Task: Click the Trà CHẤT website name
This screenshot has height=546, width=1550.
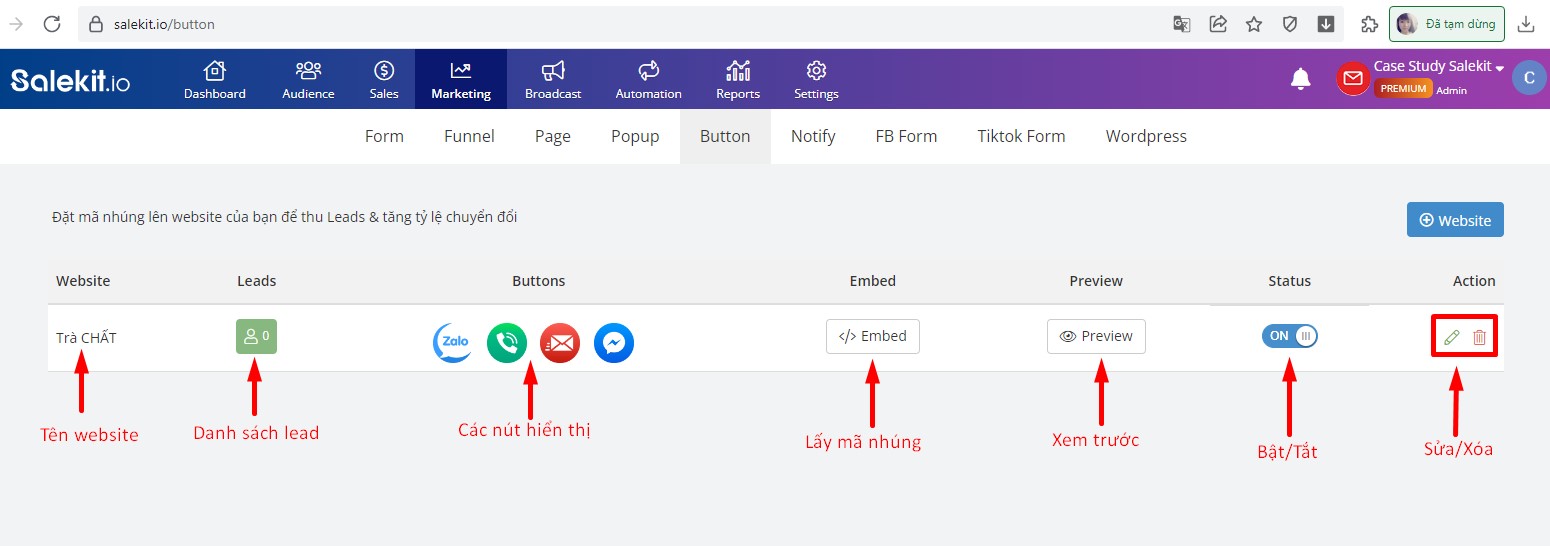Action: point(86,338)
